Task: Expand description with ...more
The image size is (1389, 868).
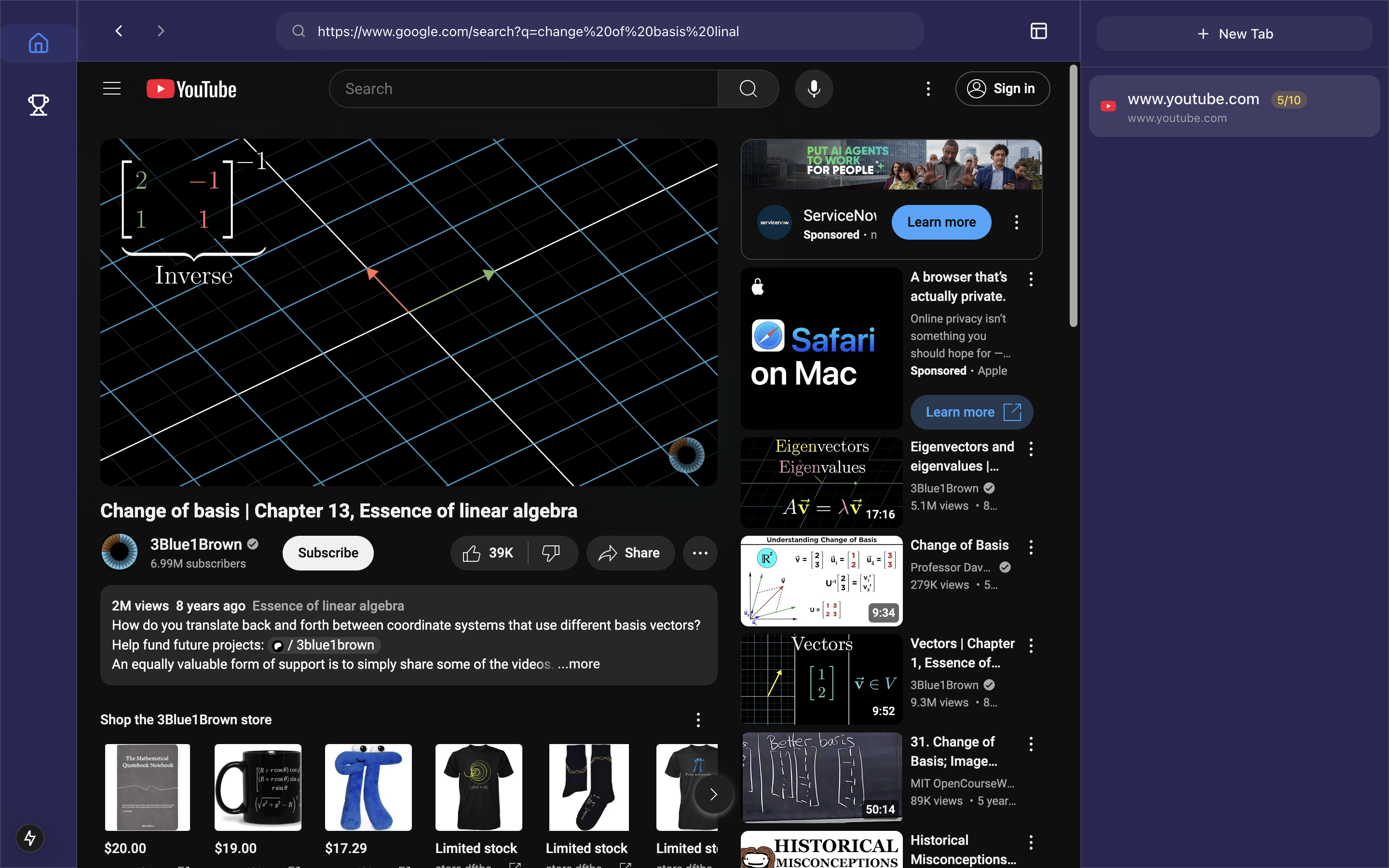Action: click(x=579, y=664)
